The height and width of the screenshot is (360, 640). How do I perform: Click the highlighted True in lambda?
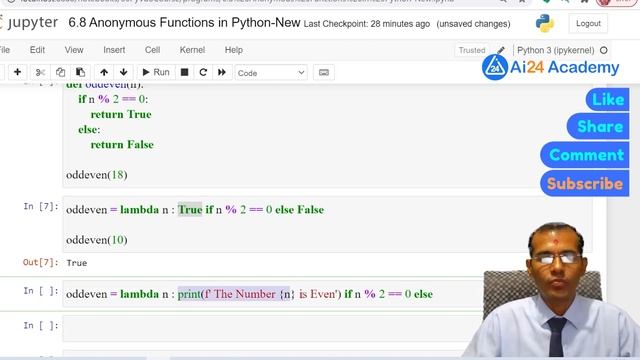(x=190, y=209)
